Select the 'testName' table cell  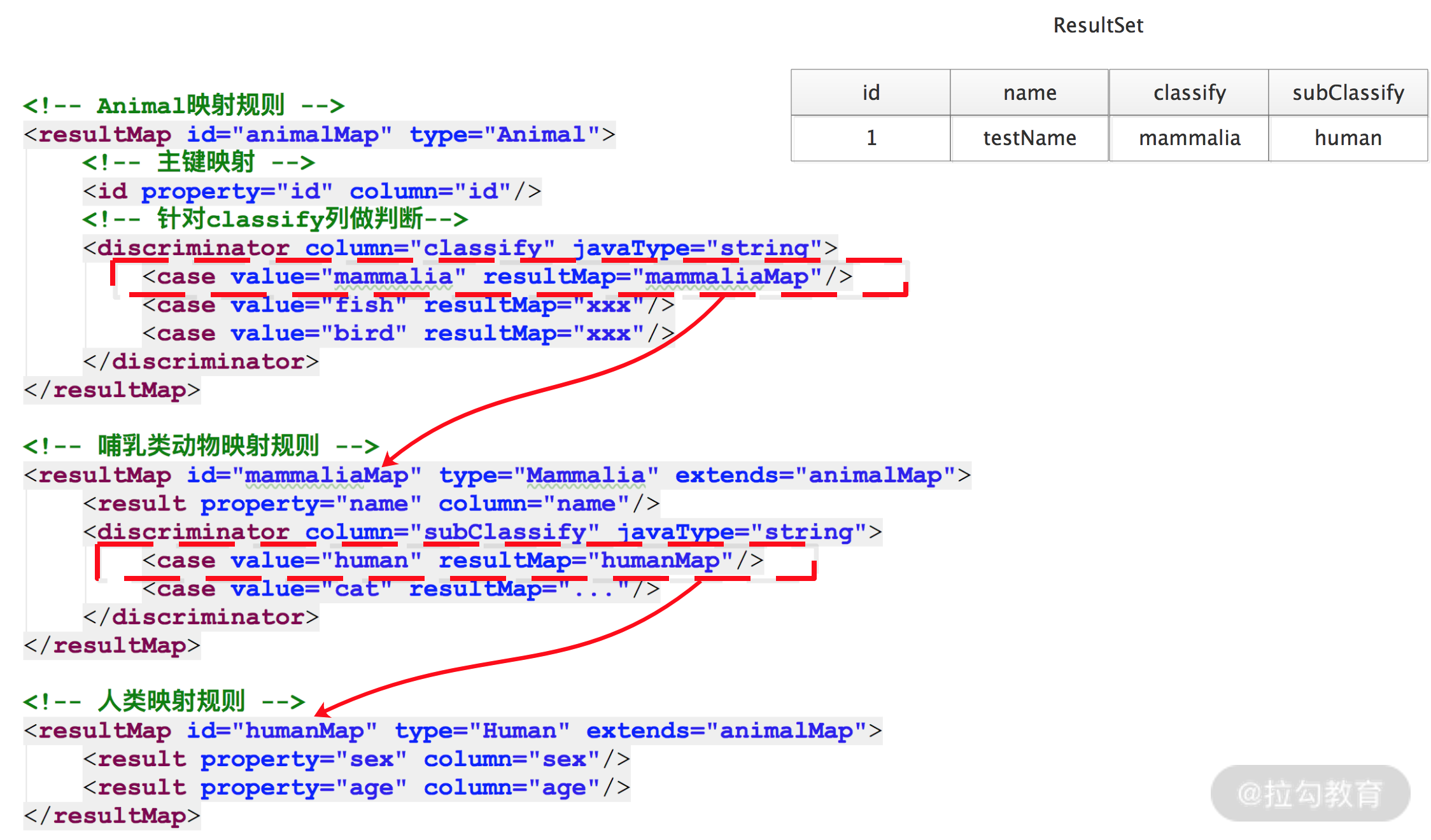coord(1029,138)
